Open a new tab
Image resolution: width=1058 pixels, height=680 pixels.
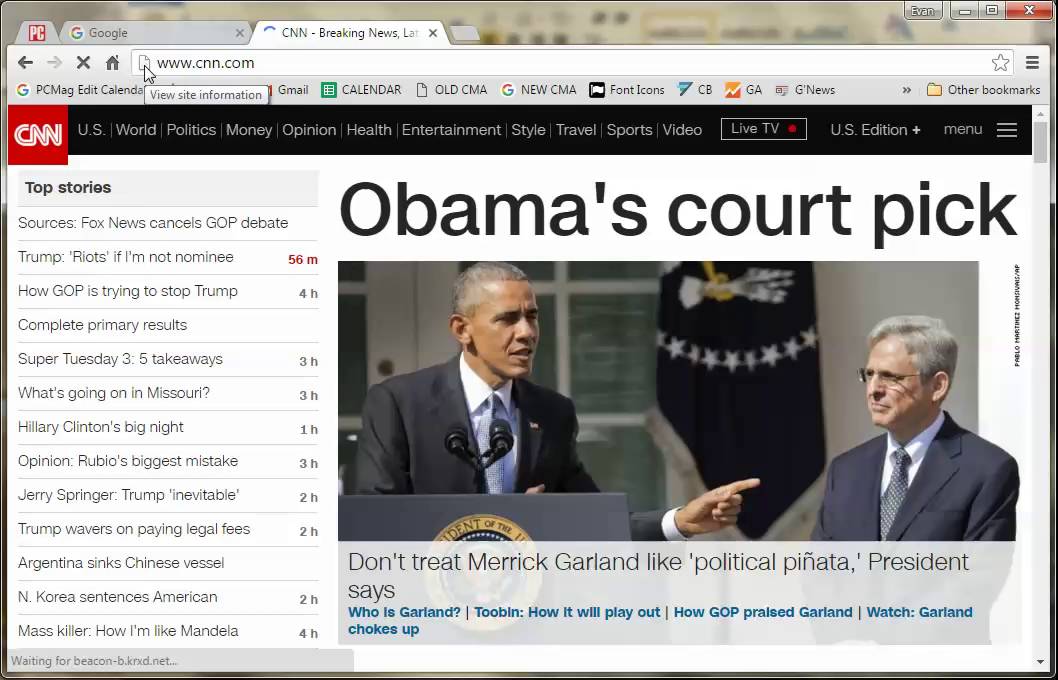point(464,32)
